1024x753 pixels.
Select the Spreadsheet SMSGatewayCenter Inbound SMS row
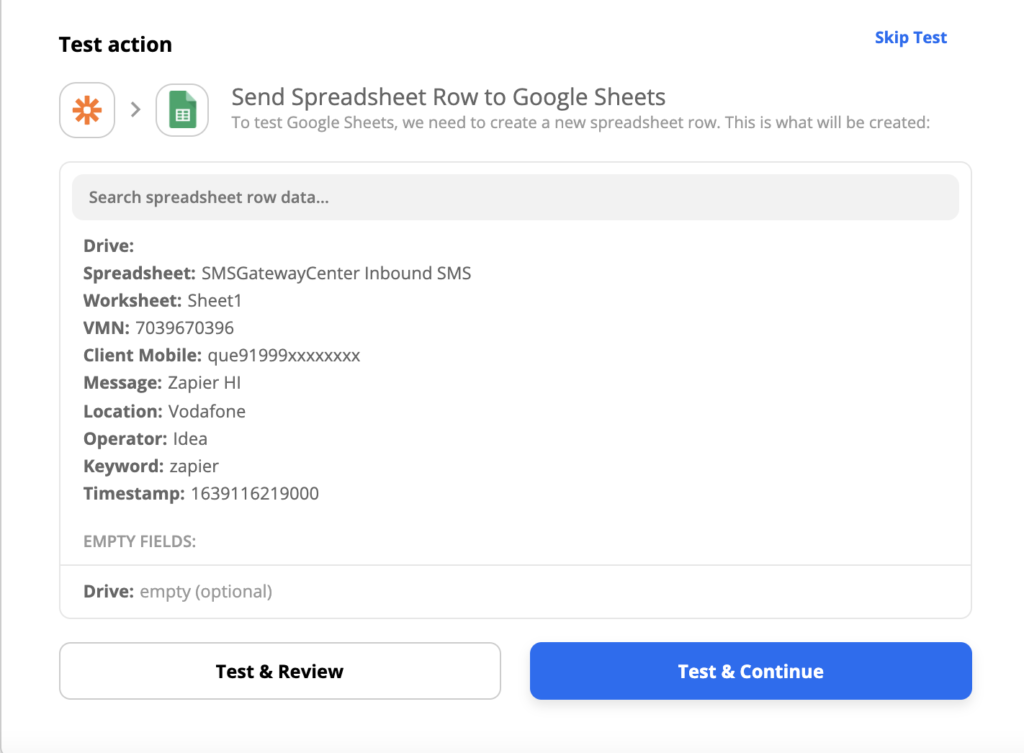(277, 273)
